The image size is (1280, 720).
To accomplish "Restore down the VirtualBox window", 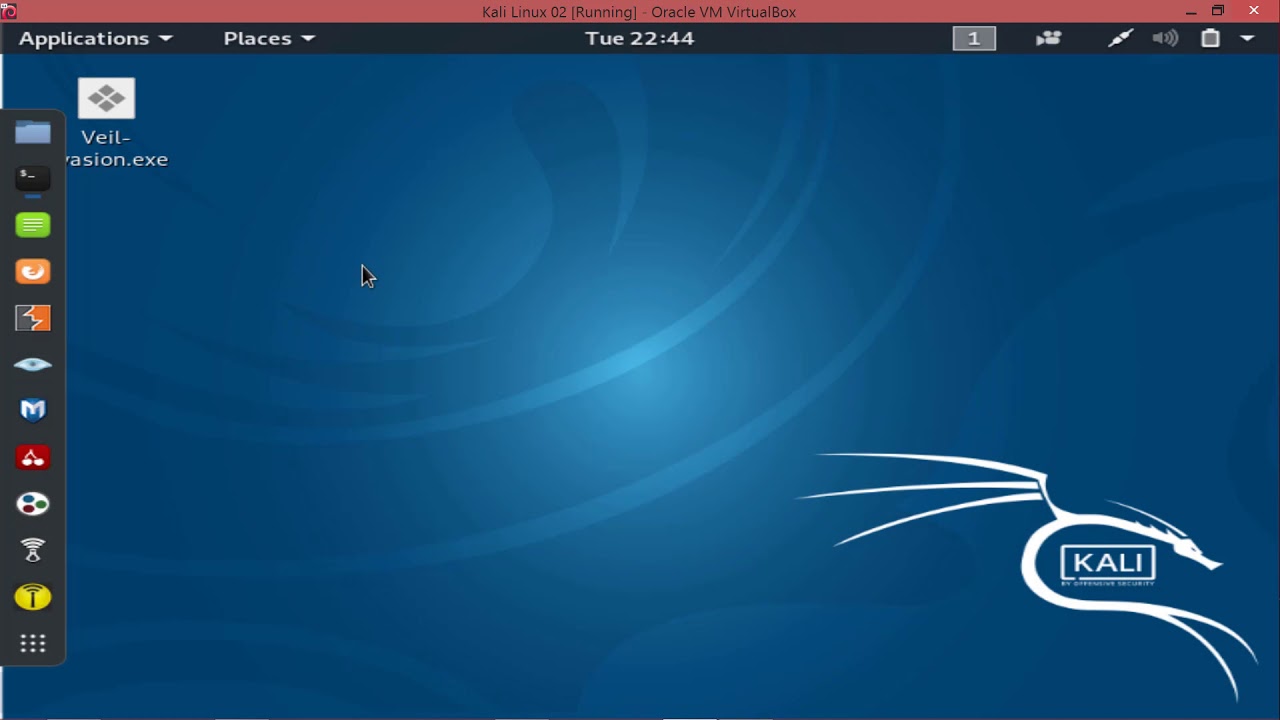I will tap(1218, 11).
